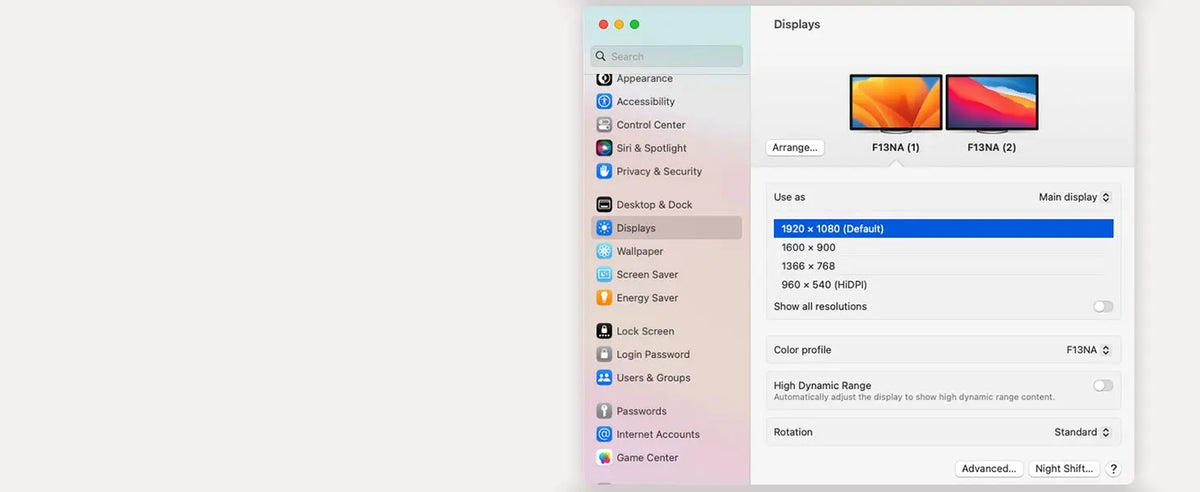Enable Show all resolutions toggle
Viewport: 1200px width, 492px height.
1103,307
